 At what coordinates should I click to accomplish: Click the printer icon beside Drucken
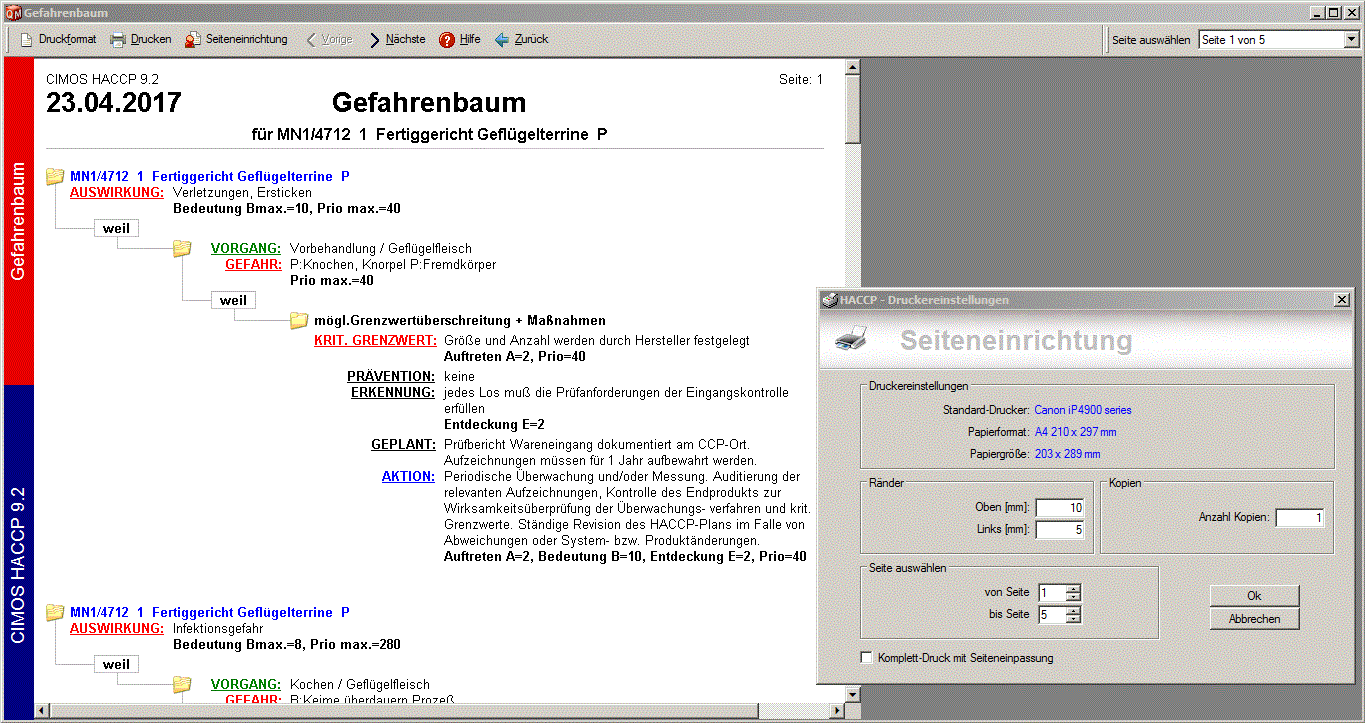coord(118,40)
